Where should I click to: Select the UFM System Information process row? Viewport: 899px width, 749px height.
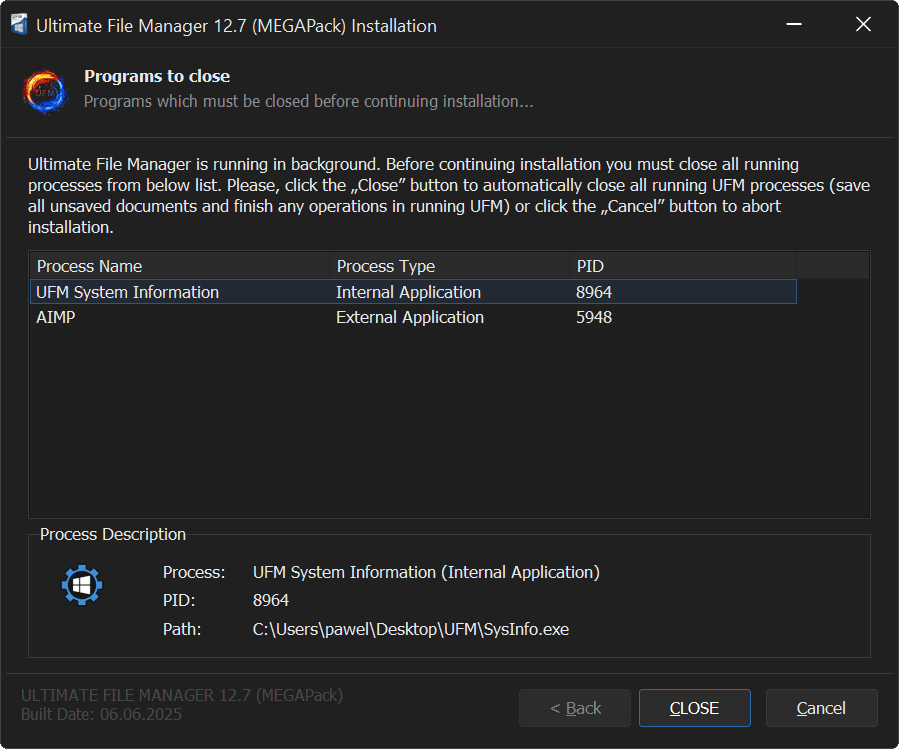(127, 292)
